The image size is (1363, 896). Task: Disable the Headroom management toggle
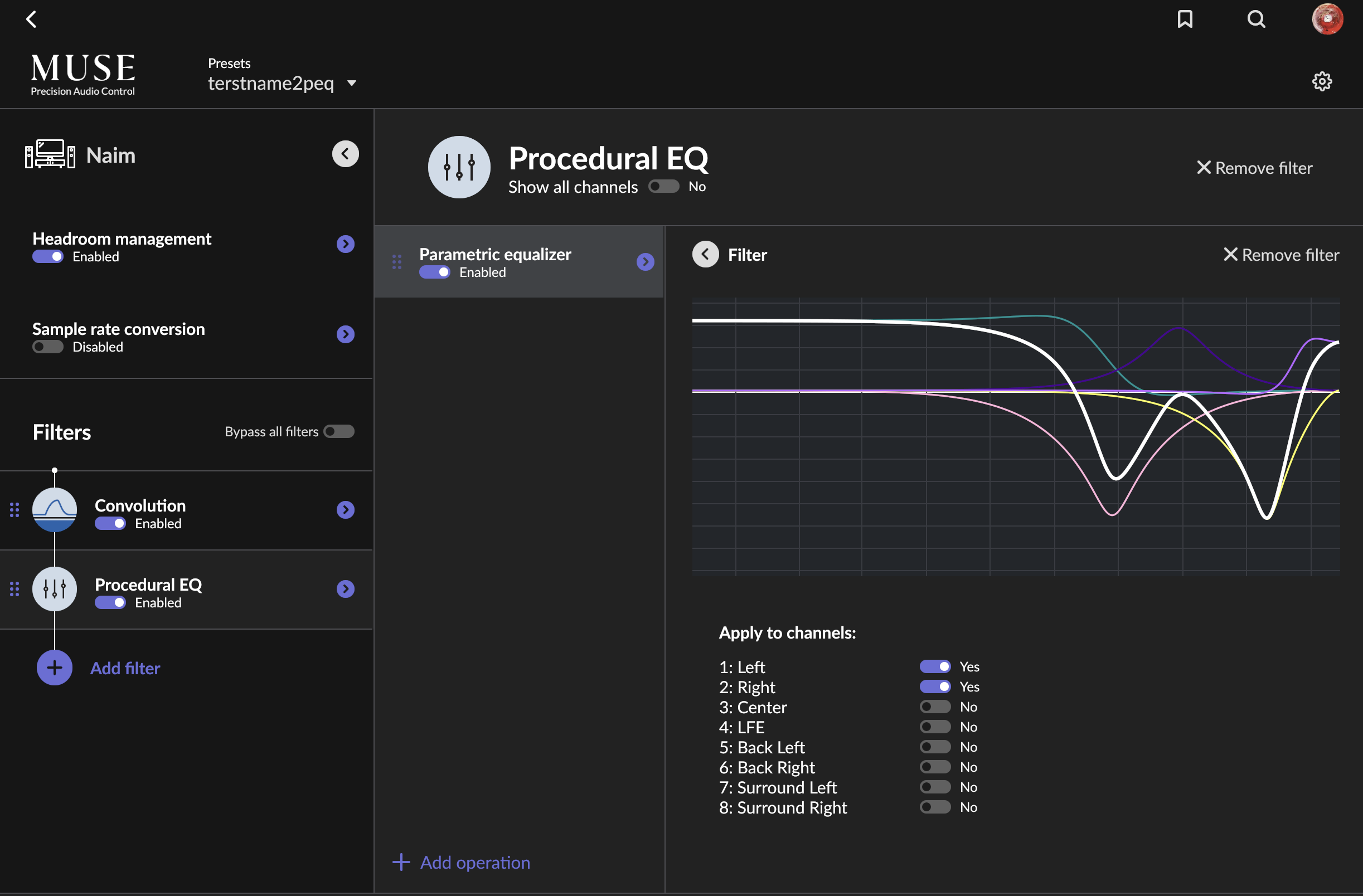pyautogui.click(x=48, y=256)
